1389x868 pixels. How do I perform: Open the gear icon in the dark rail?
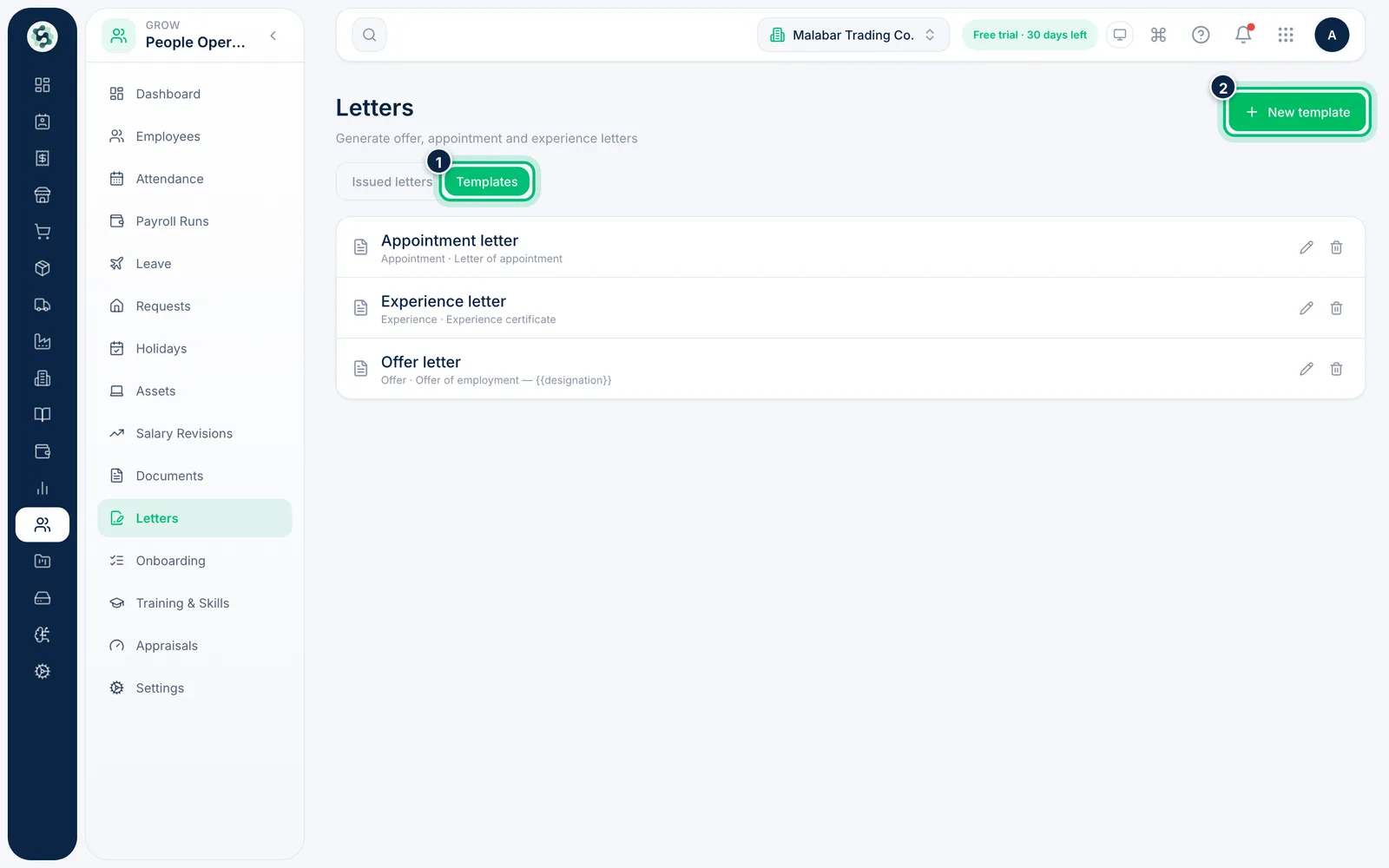click(42, 672)
